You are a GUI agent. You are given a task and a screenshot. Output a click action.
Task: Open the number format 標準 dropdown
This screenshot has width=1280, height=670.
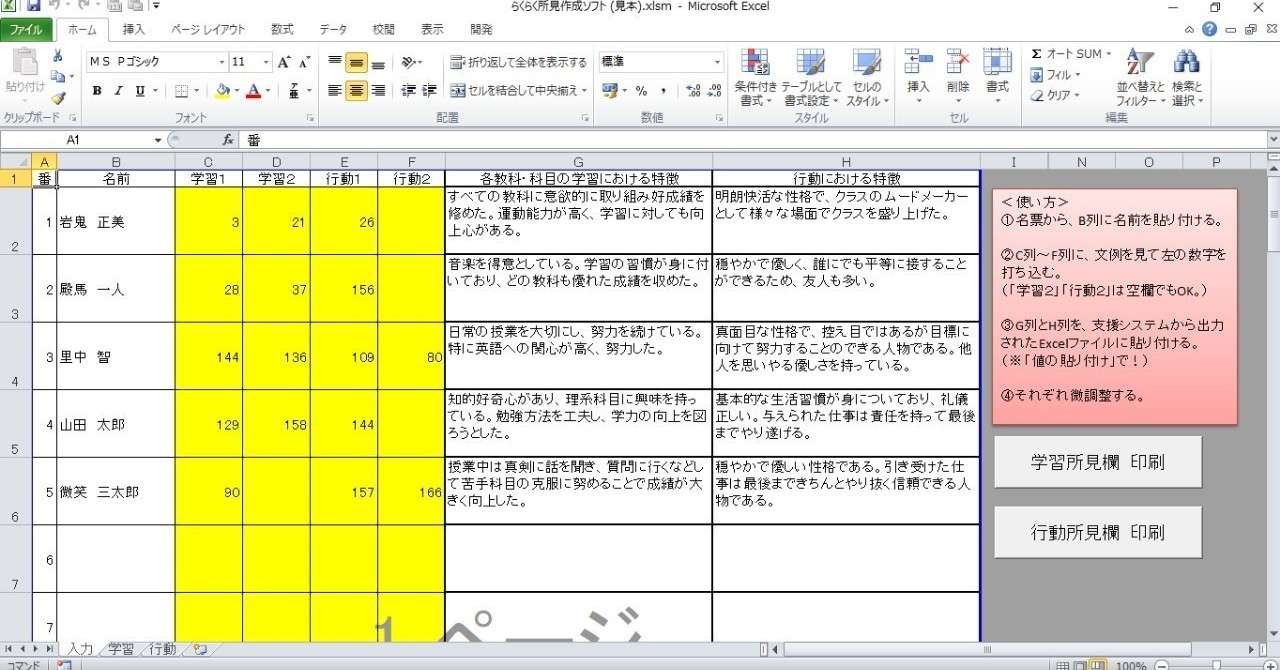point(717,62)
